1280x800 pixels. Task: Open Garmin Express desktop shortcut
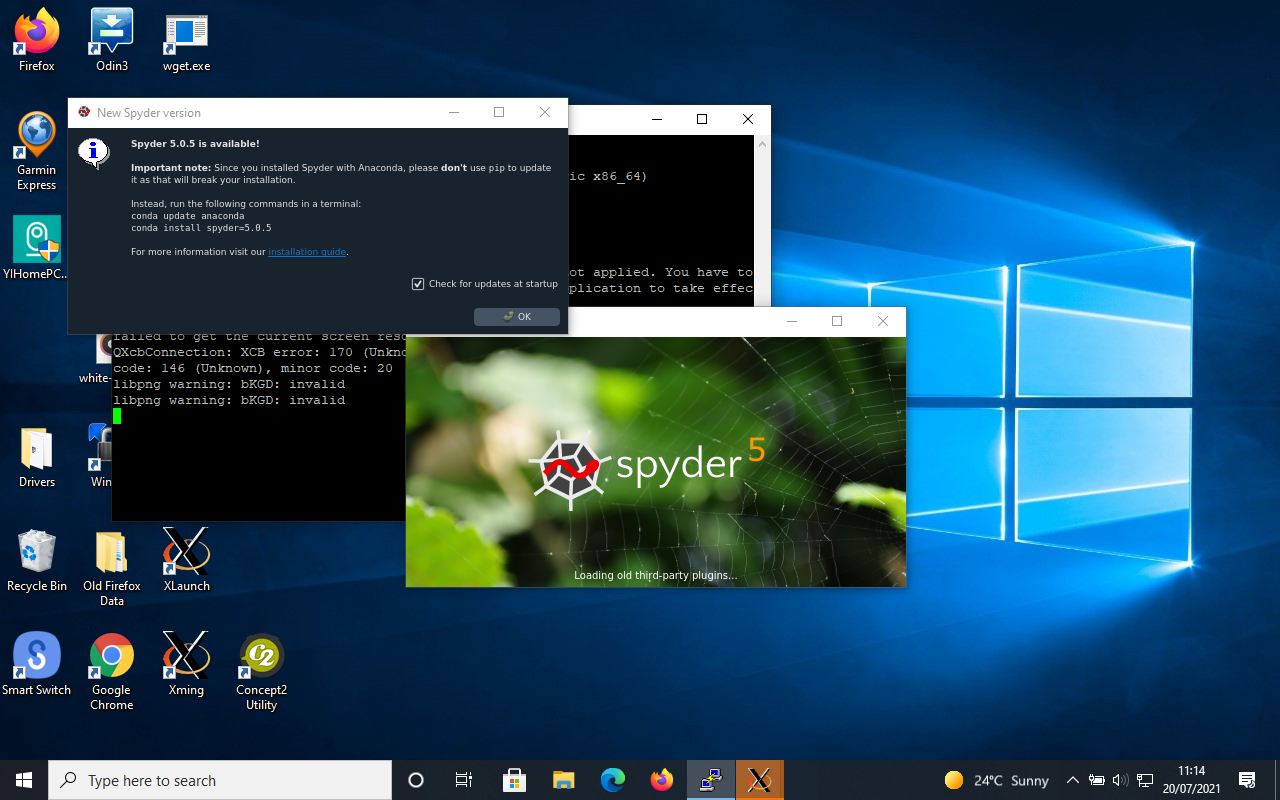pyautogui.click(x=37, y=151)
